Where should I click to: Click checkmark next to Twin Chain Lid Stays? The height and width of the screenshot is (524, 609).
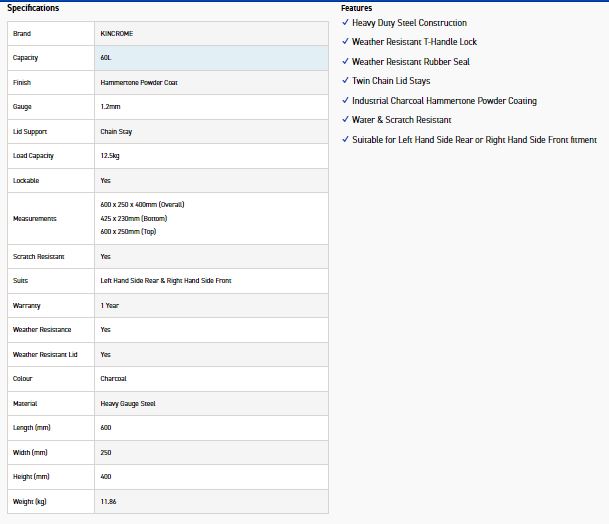345,80
